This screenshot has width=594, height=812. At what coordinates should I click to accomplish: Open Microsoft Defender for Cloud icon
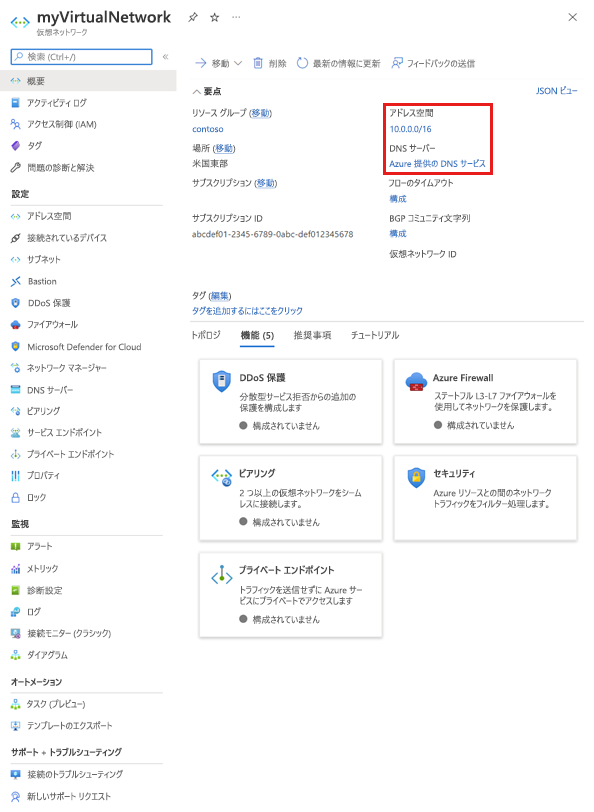pos(16,346)
